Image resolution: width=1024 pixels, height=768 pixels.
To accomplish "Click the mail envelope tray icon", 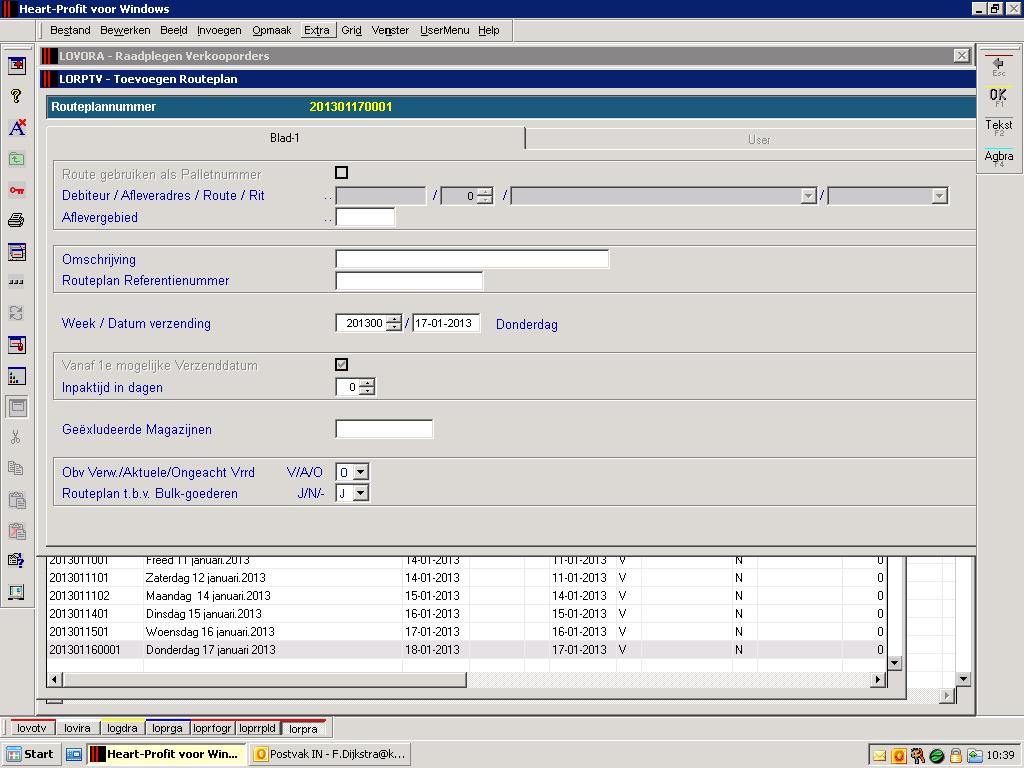I will (879, 756).
